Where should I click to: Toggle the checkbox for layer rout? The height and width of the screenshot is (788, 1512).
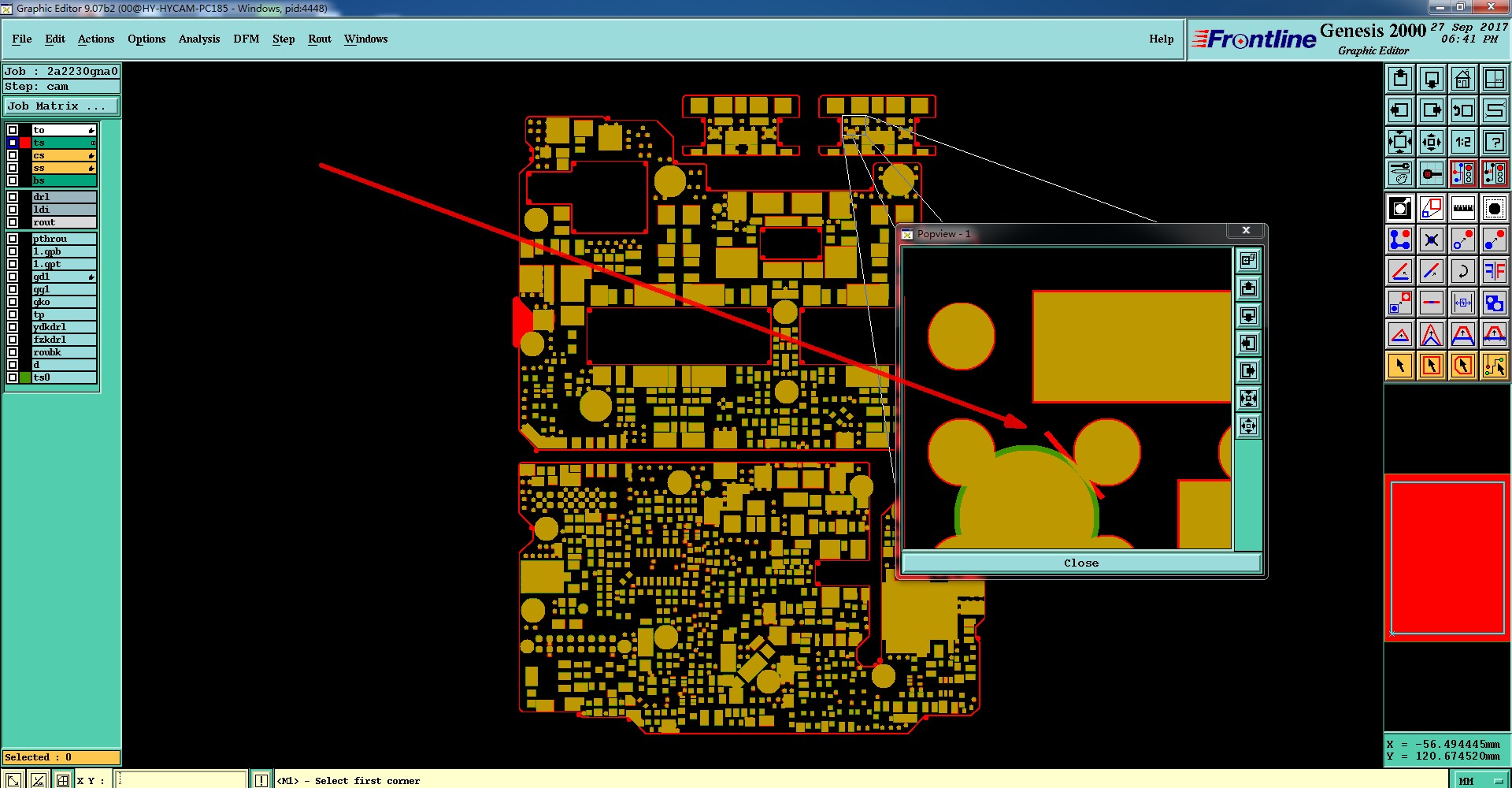[x=13, y=222]
